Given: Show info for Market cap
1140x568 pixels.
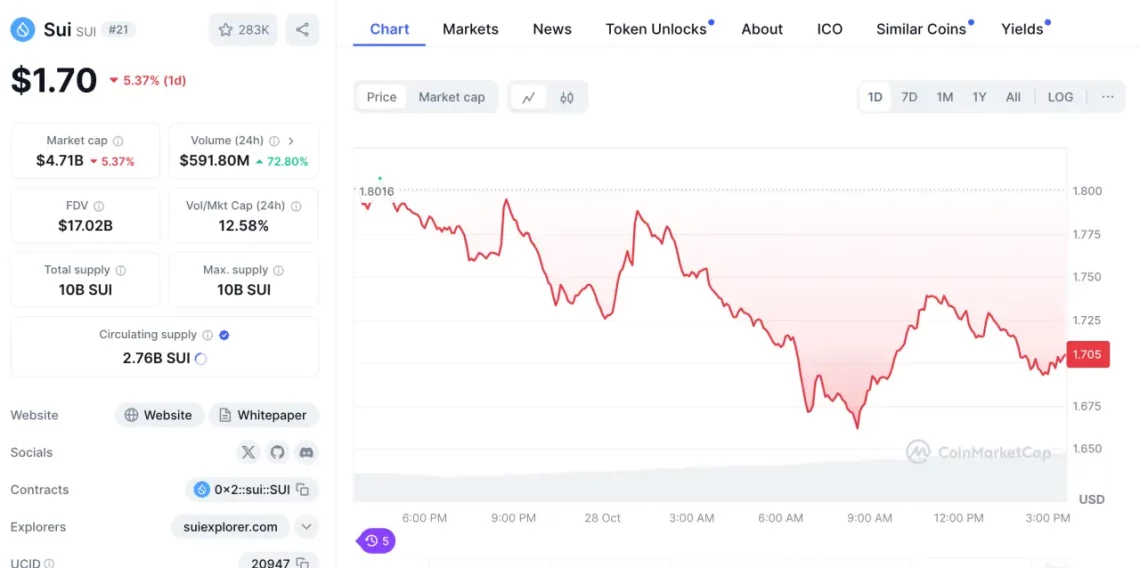Looking at the screenshot, I should tap(118, 141).
